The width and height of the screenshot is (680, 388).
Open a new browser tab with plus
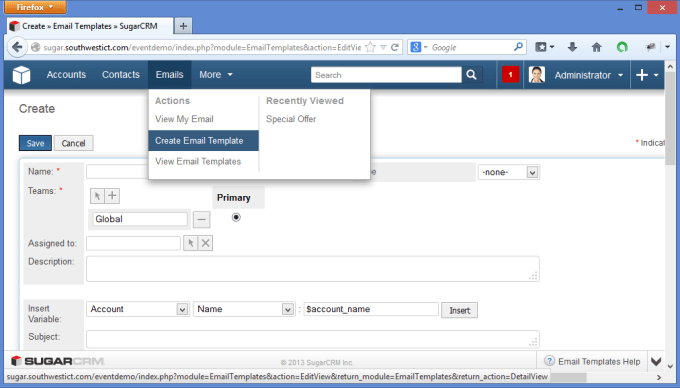[183, 26]
